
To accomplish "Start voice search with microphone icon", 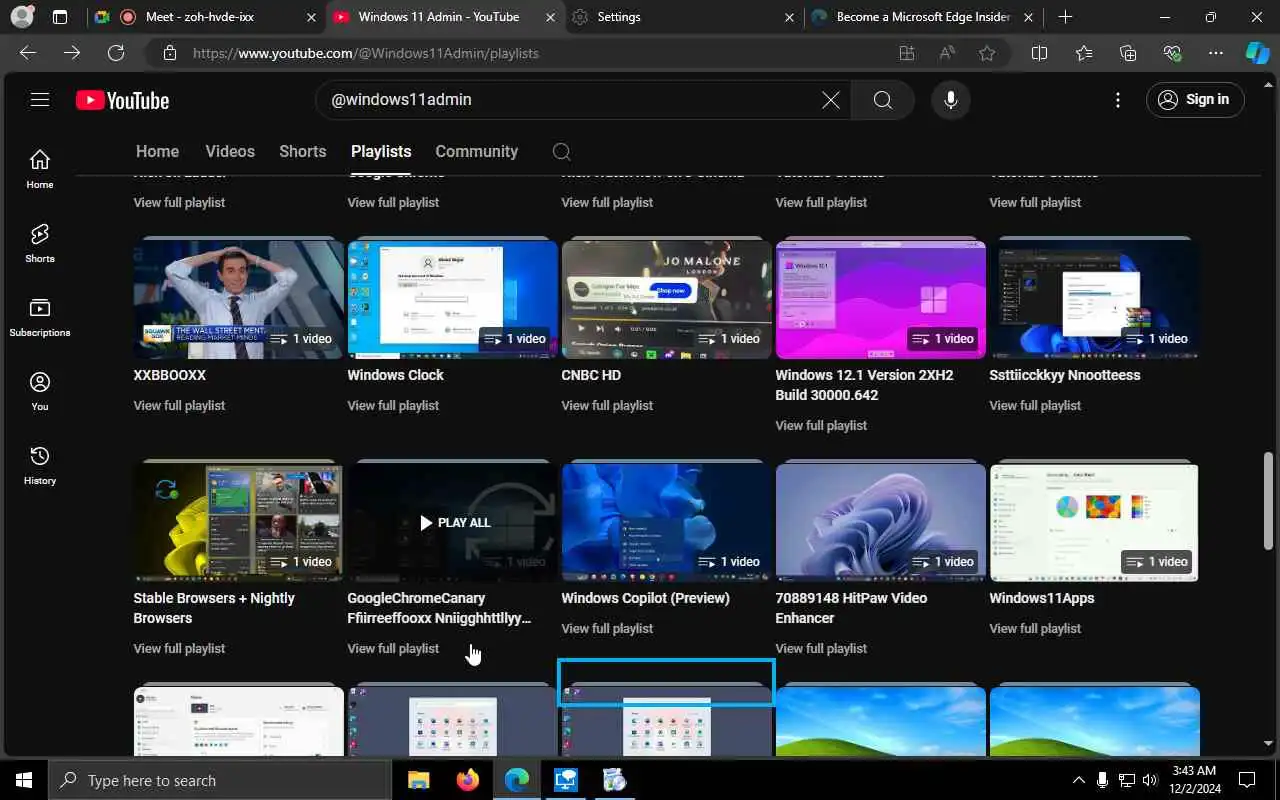I will 950,100.
